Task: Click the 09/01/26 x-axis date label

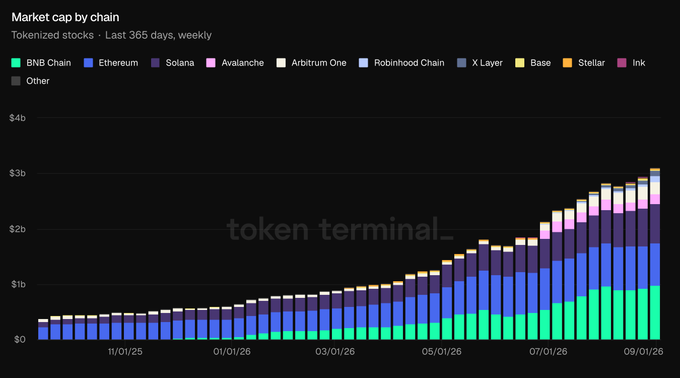Action: [643, 352]
